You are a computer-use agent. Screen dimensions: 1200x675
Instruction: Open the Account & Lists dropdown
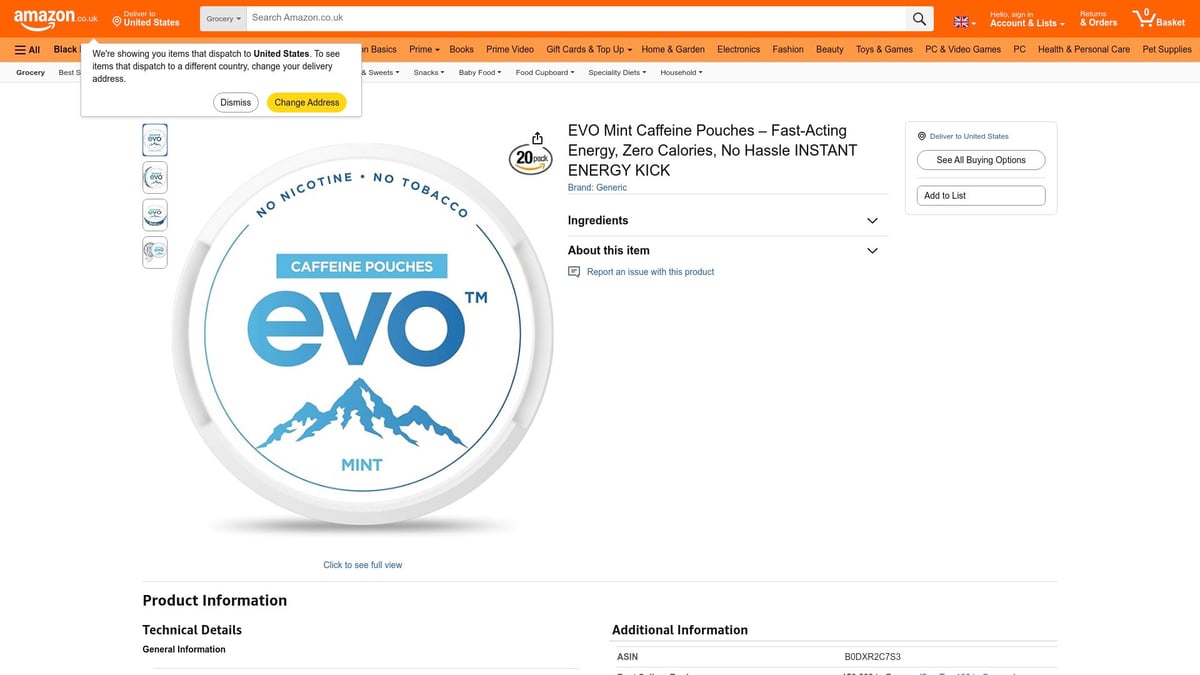[1022, 20]
